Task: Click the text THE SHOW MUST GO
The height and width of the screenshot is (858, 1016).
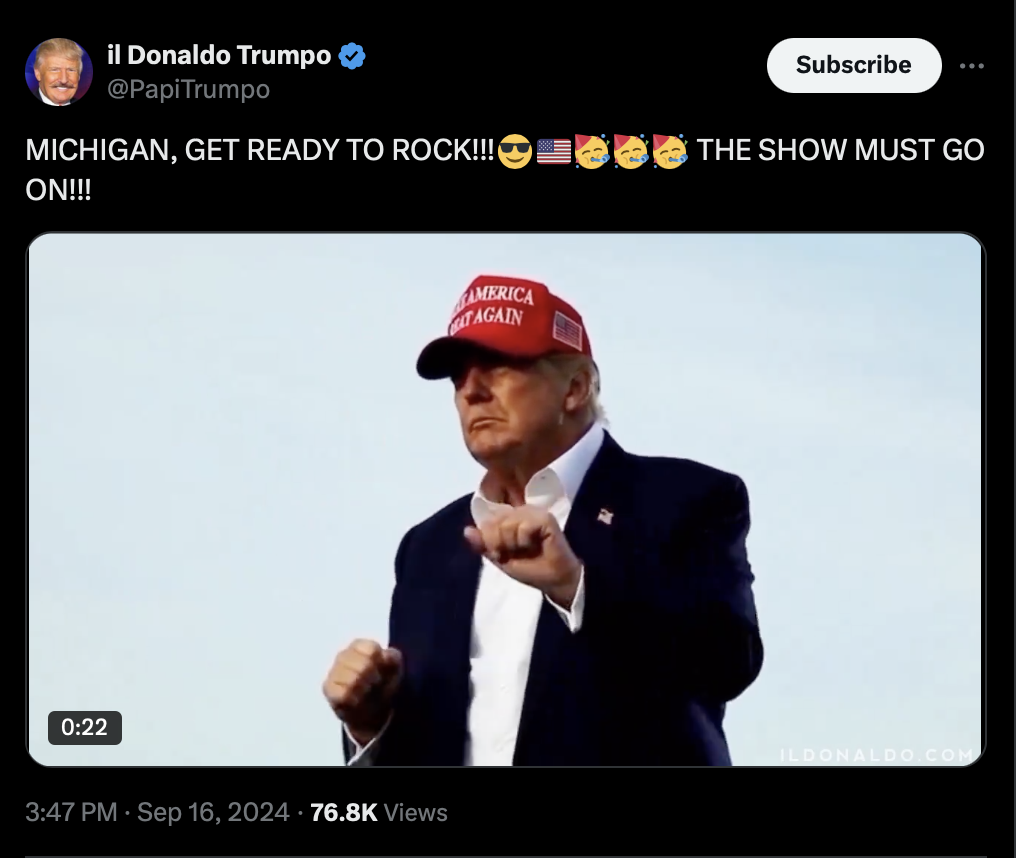Action: point(840,150)
